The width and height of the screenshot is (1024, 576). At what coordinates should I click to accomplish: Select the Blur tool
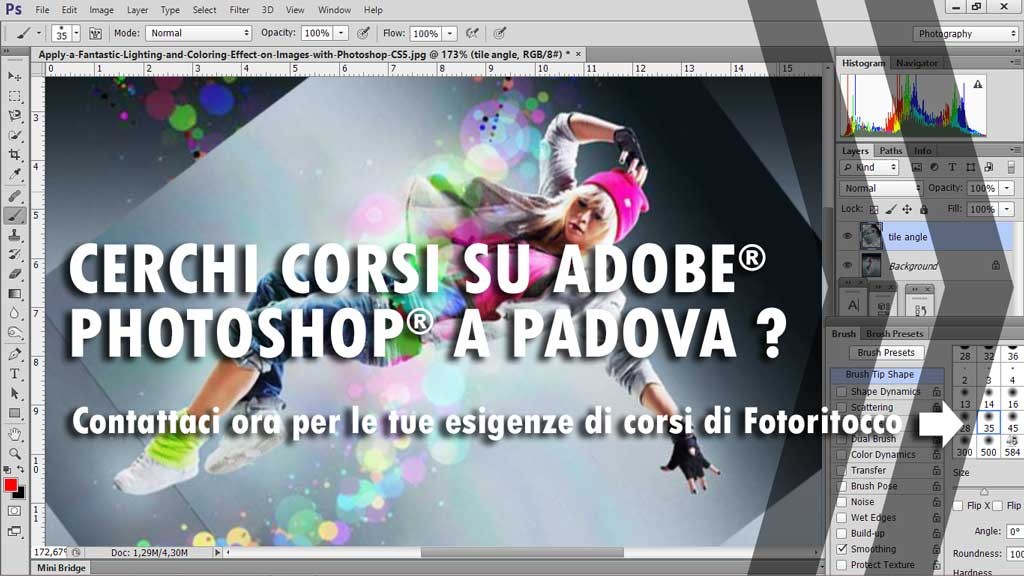click(x=14, y=313)
